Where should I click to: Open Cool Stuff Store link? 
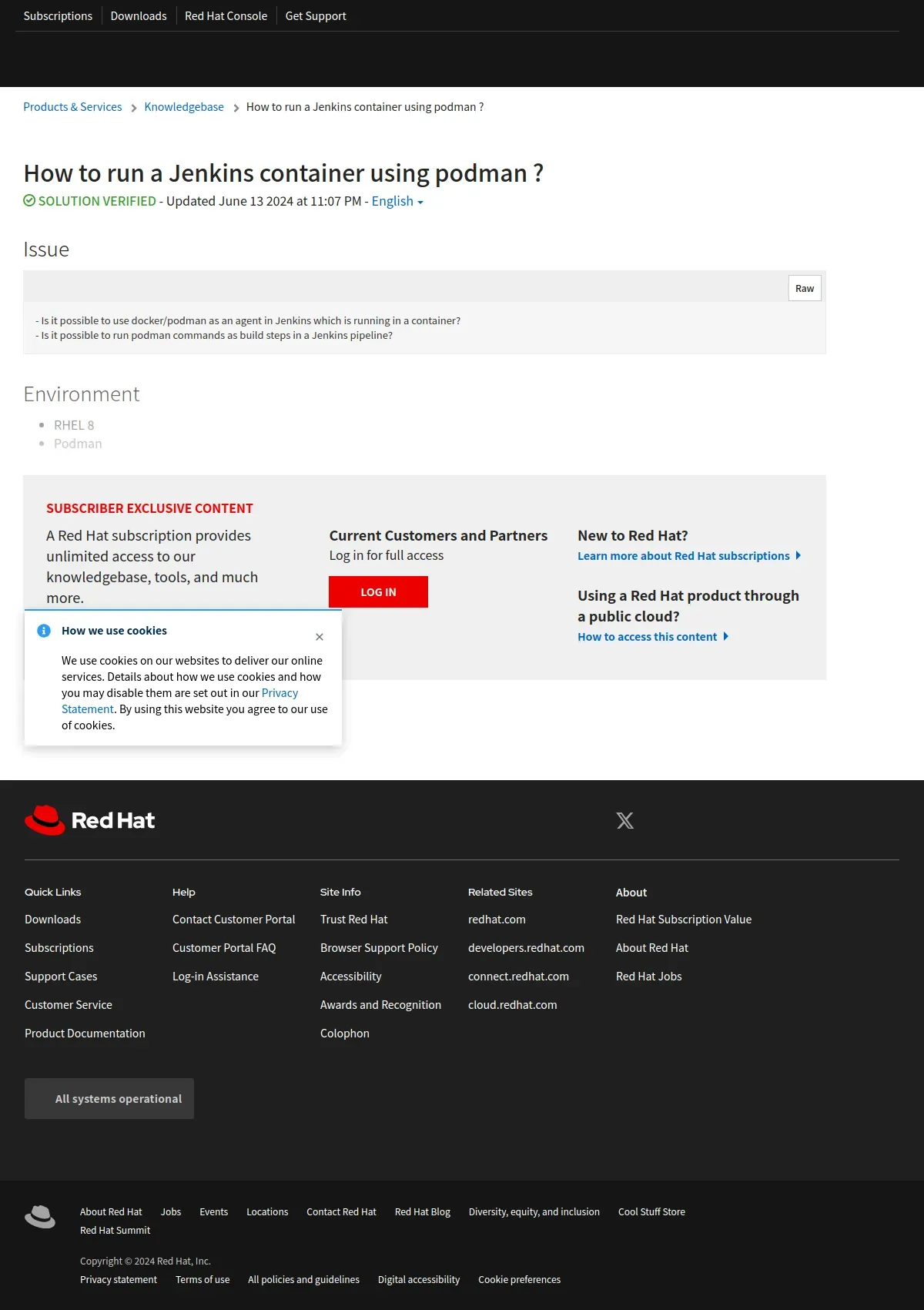pyautogui.click(x=651, y=1212)
